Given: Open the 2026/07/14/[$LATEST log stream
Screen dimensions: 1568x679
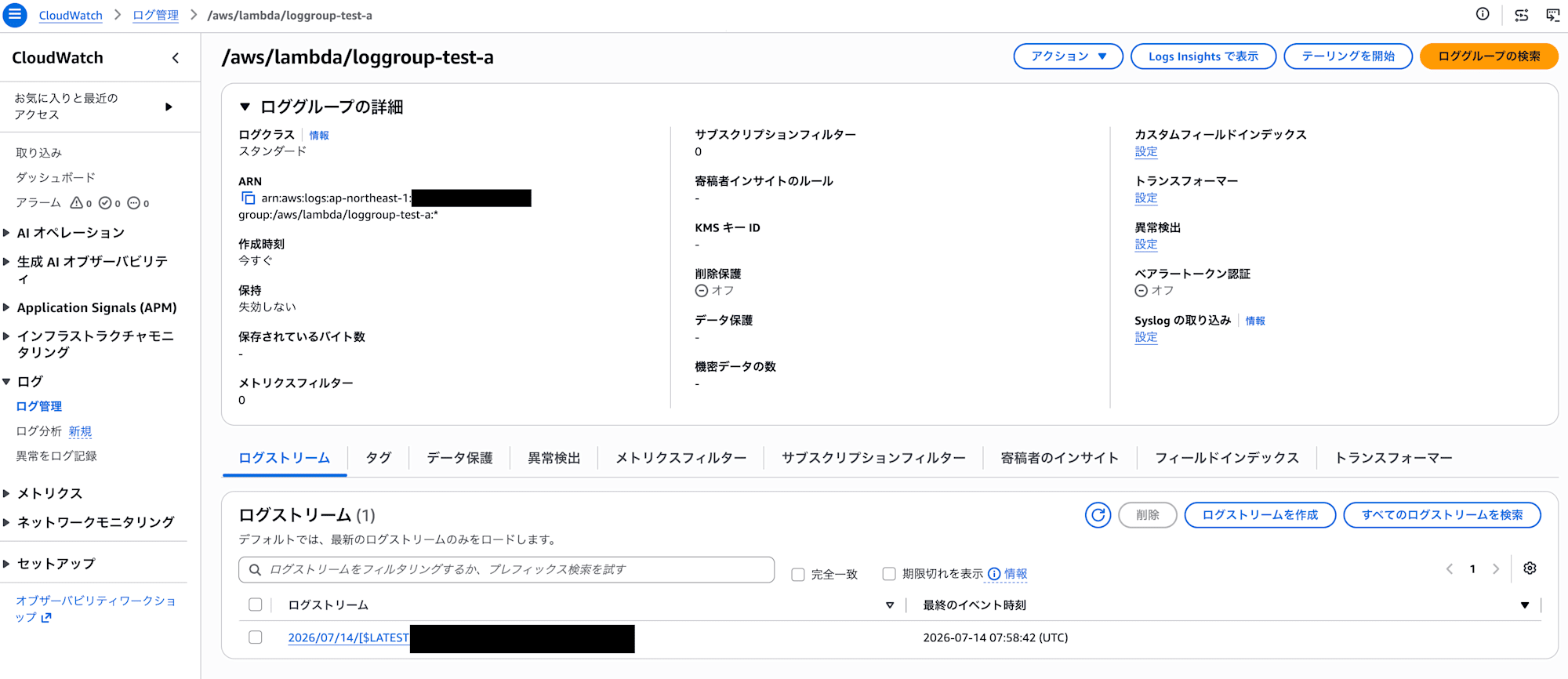Looking at the screenshot, I should pos(348,638).
